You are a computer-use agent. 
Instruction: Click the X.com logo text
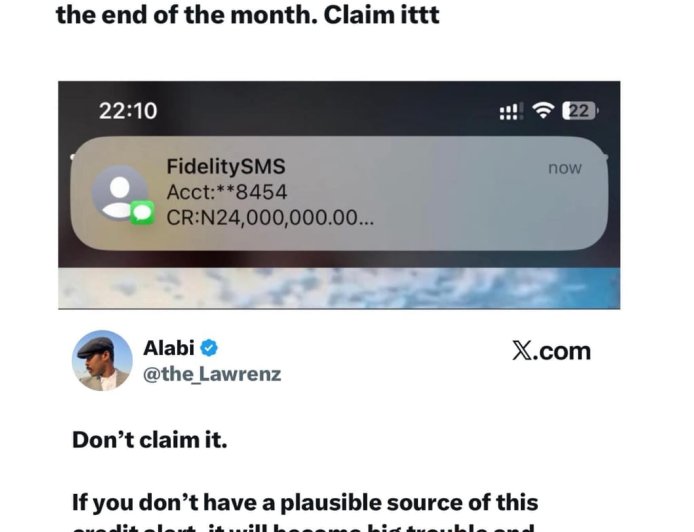[551, 351]
